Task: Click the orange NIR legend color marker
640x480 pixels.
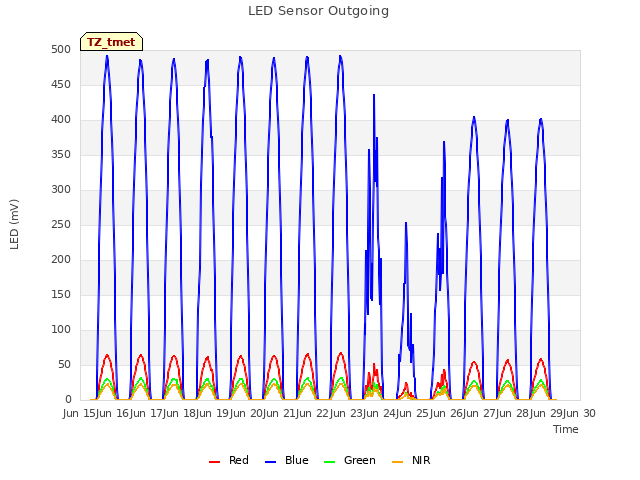Action: tap(397, 462)
